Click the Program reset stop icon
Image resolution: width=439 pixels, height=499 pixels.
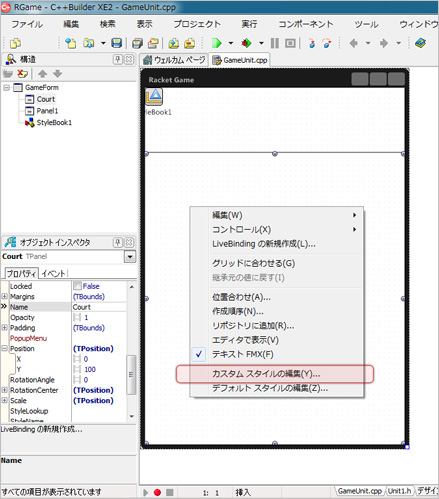(x=290, y=43)
